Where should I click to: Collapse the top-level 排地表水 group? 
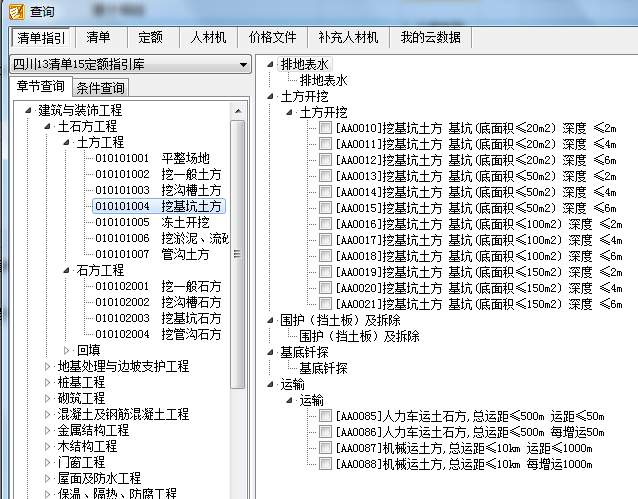(x=270, y=64)
